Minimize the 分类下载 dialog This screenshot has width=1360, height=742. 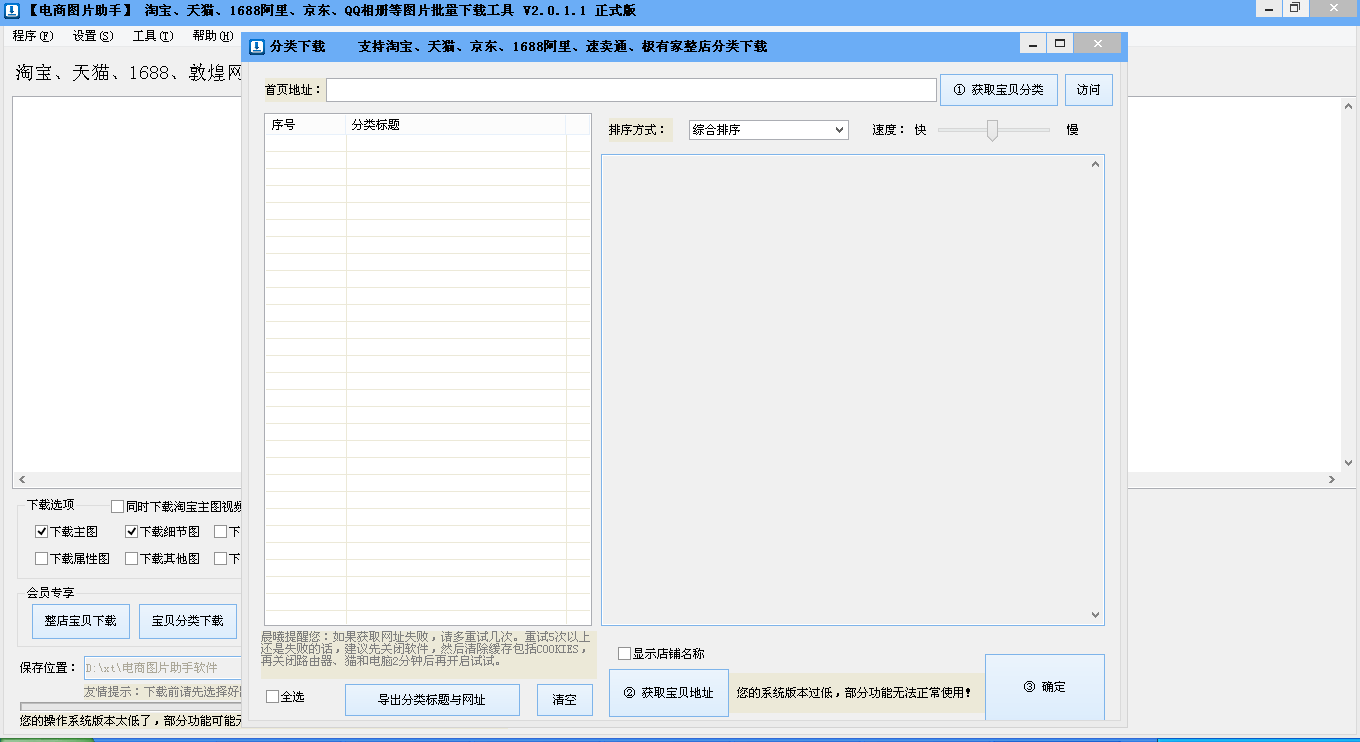[1033, 44]
